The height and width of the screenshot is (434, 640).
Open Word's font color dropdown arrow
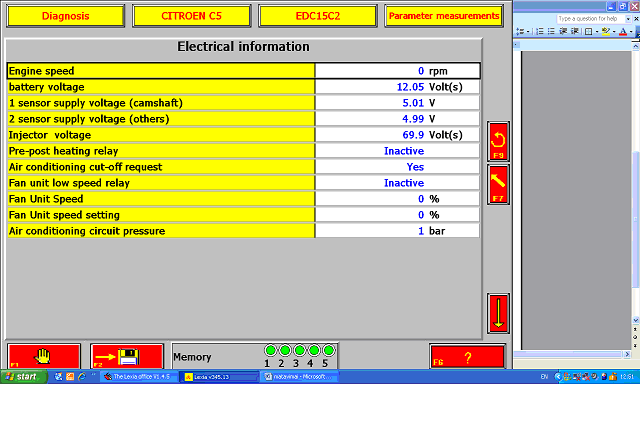(x=631, y=31)
